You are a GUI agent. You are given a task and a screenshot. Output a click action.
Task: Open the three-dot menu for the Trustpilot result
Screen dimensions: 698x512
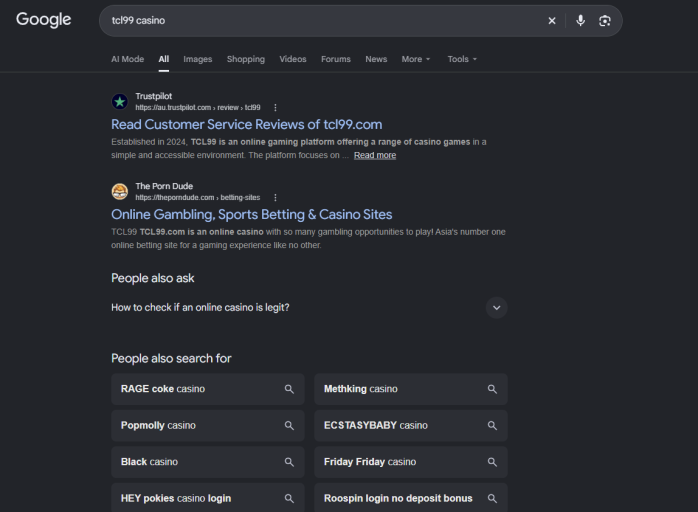[275, 108]
